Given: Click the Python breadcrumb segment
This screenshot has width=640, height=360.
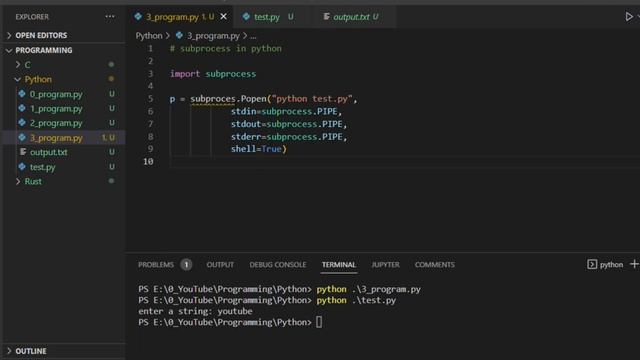Looking at the screenshot, I should point(149,36).
